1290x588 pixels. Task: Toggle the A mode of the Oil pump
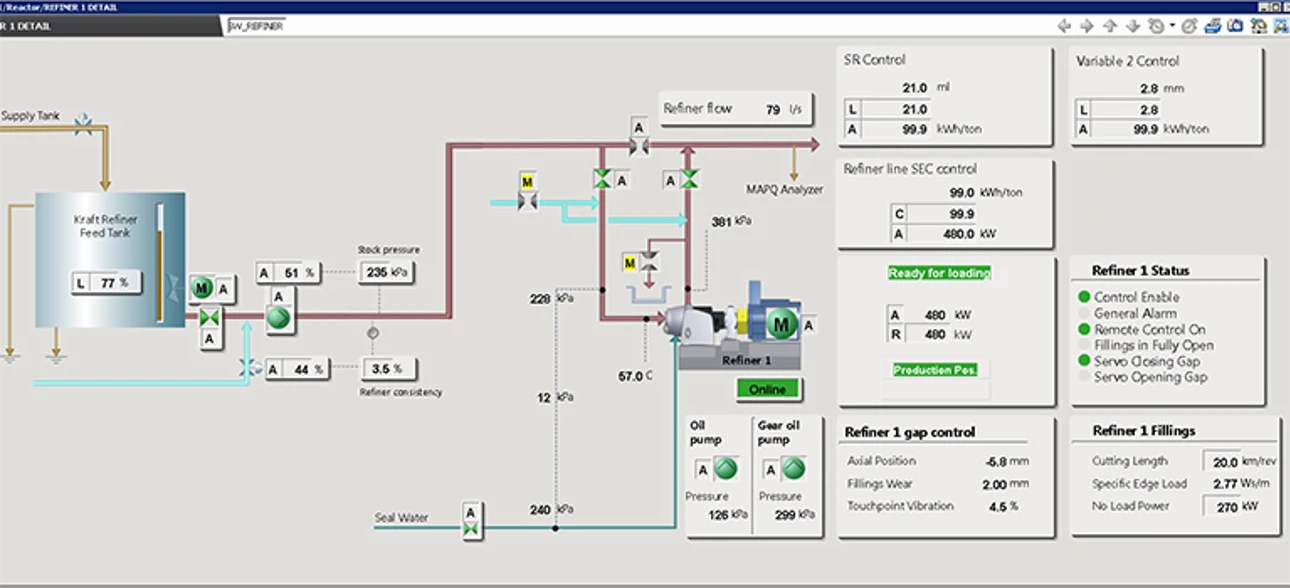(x=702, y=470)
